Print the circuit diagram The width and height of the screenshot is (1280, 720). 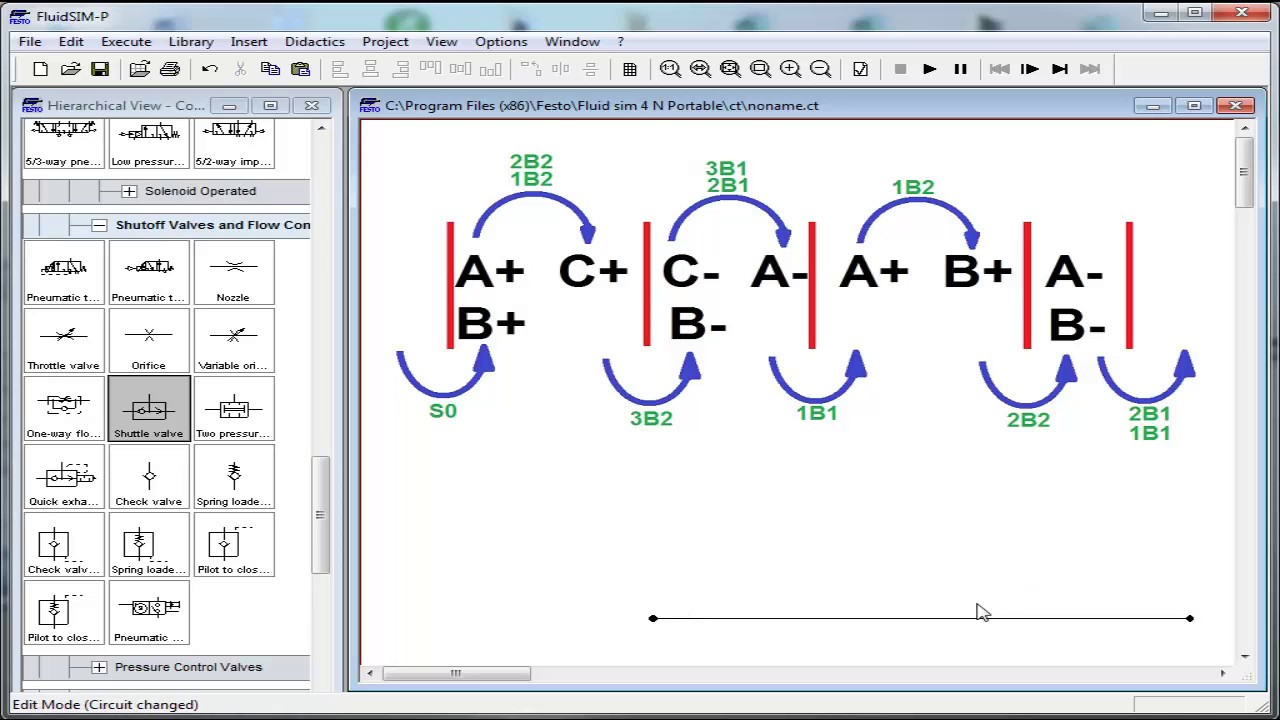pos(170,69)
